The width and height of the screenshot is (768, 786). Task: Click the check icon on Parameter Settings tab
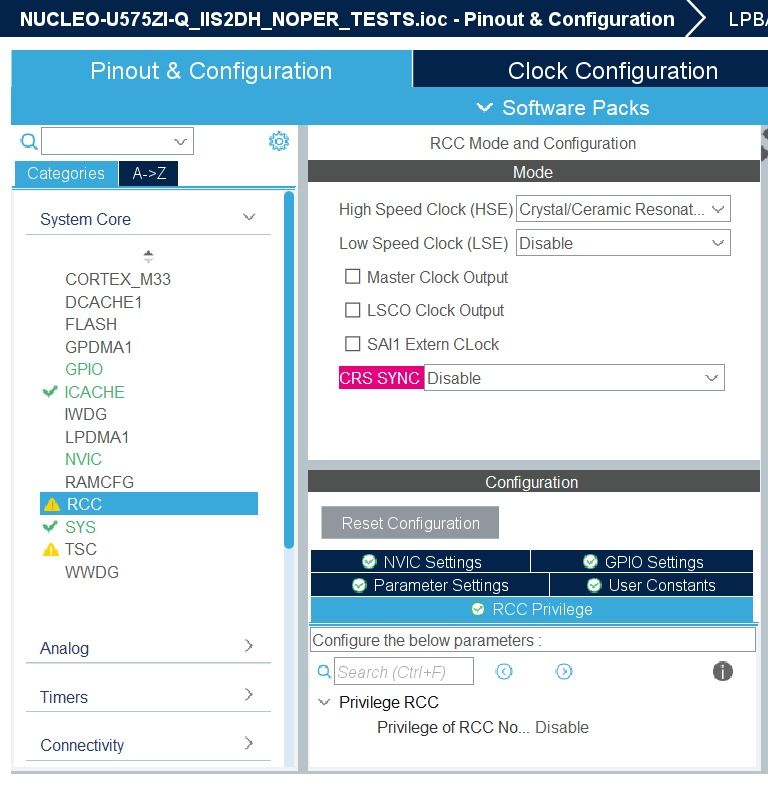[x=359, y=585]
